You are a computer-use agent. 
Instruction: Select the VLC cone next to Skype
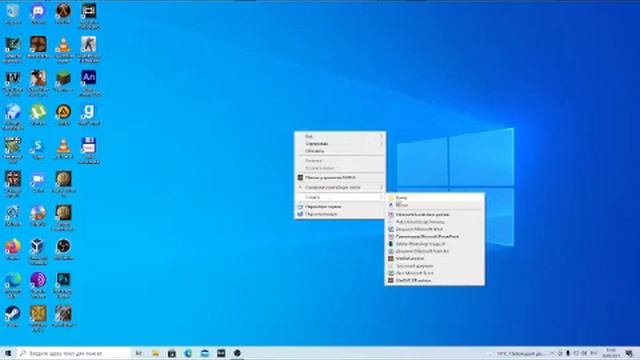(63, 148)
